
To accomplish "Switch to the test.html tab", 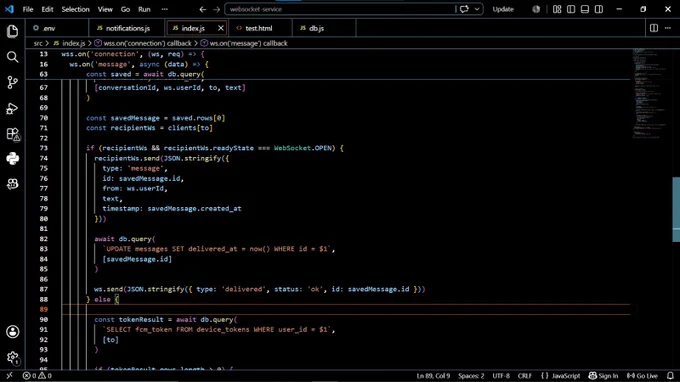I will (259, 28).
